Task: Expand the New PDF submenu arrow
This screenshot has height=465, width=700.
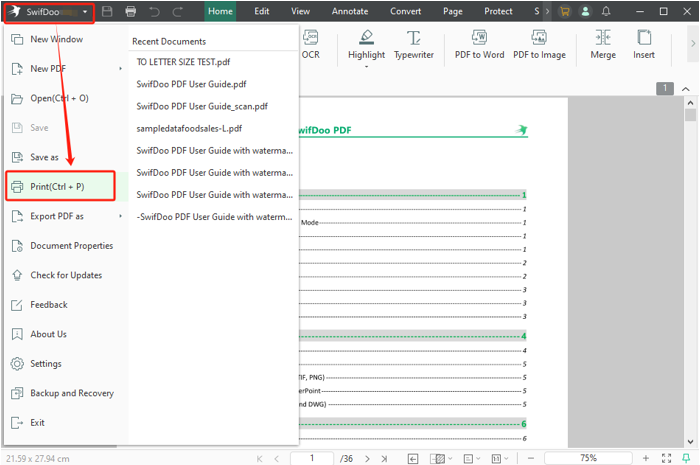Action: (120, 69)
